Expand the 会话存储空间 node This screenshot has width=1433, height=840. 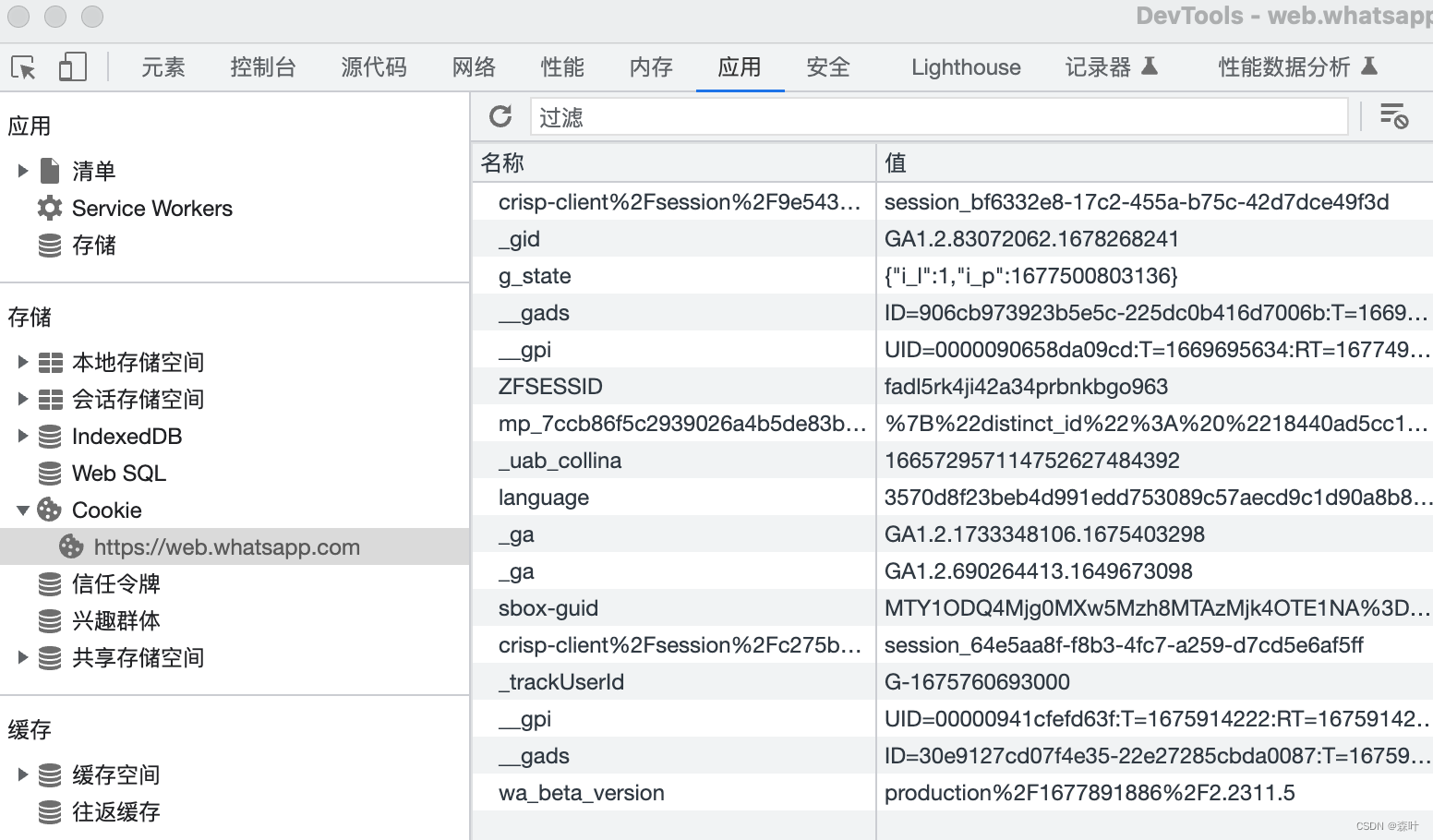point(23,399)
